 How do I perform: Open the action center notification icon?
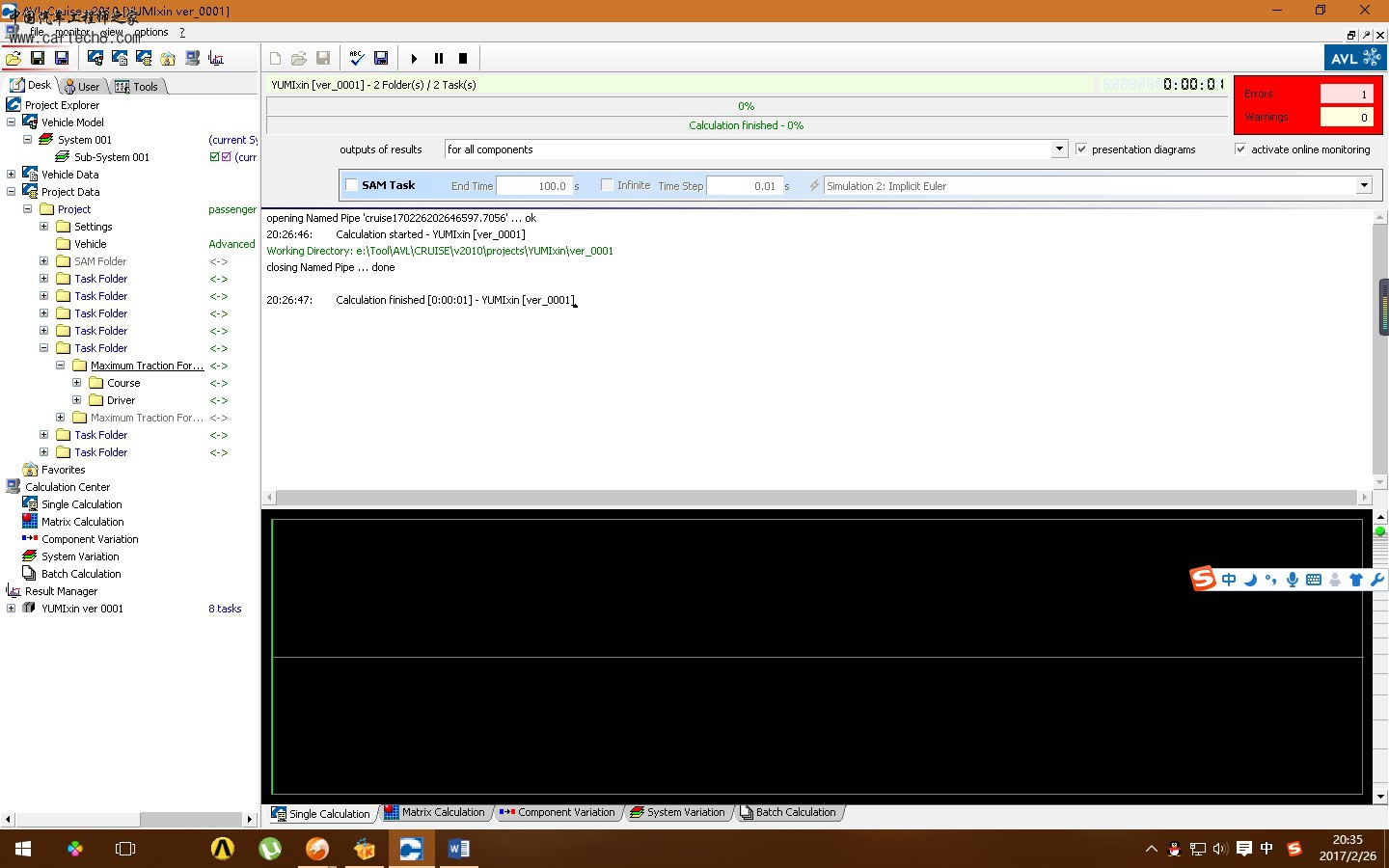(1244, 849)
